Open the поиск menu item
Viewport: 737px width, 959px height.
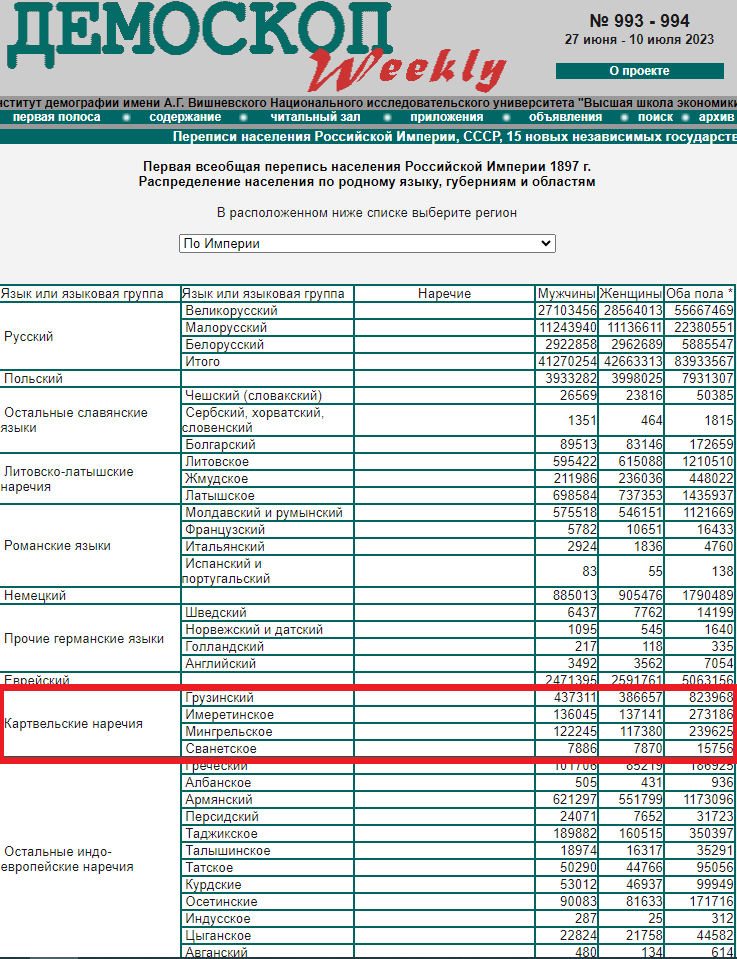(655, 117)
